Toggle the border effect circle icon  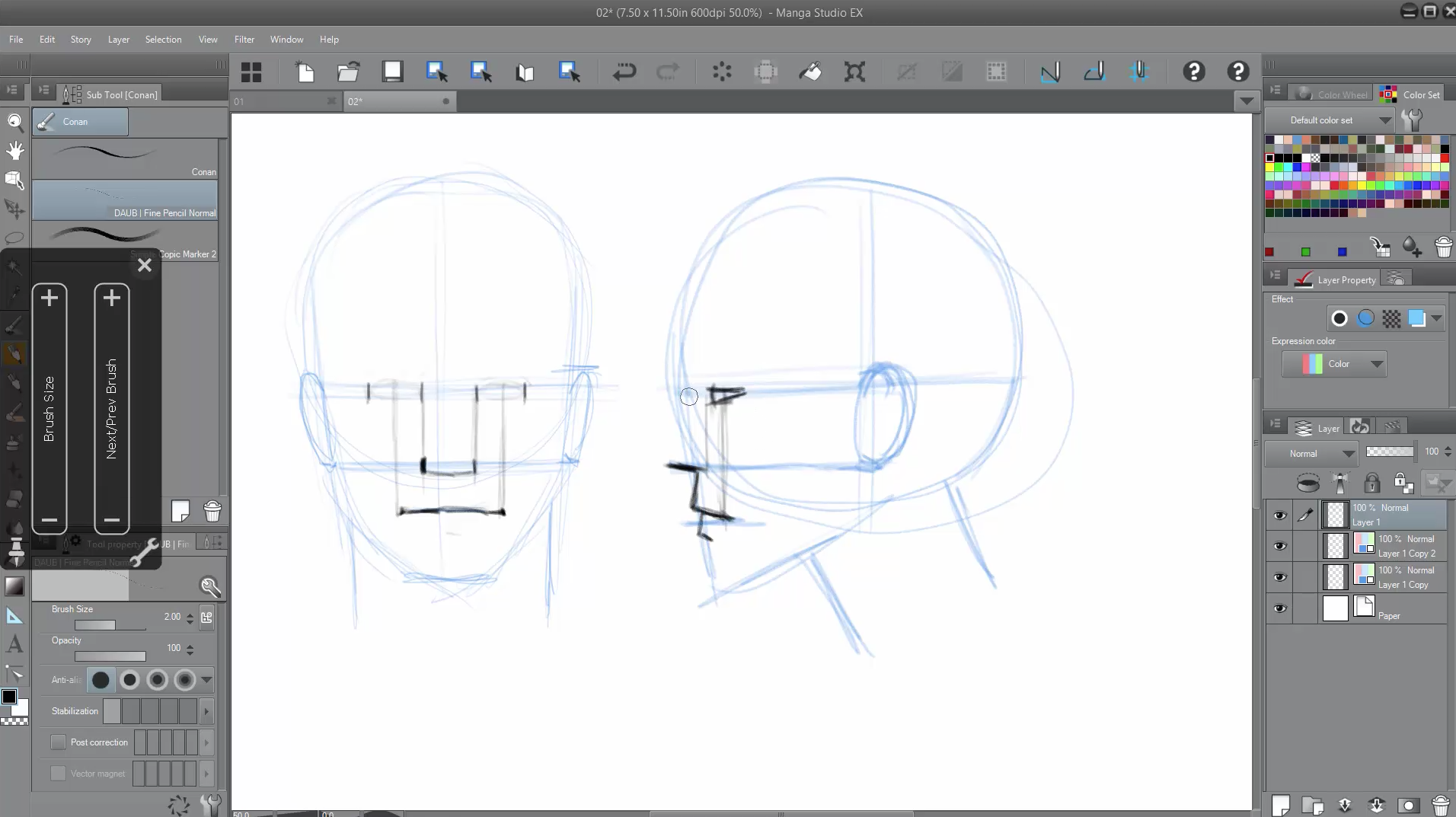click(x=1339, y=318)
